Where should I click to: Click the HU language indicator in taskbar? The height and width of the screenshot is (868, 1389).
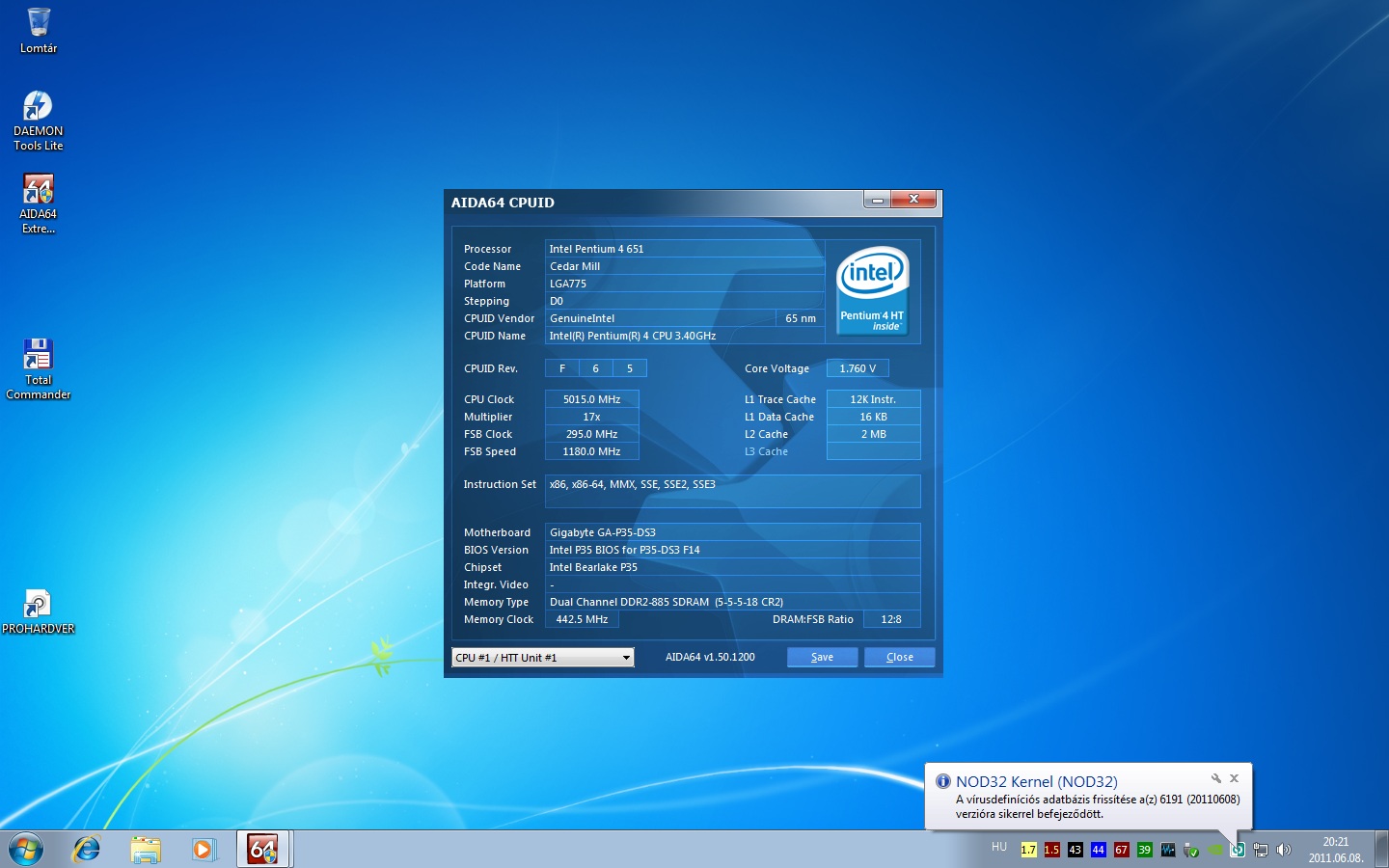(x=999, y=848)
